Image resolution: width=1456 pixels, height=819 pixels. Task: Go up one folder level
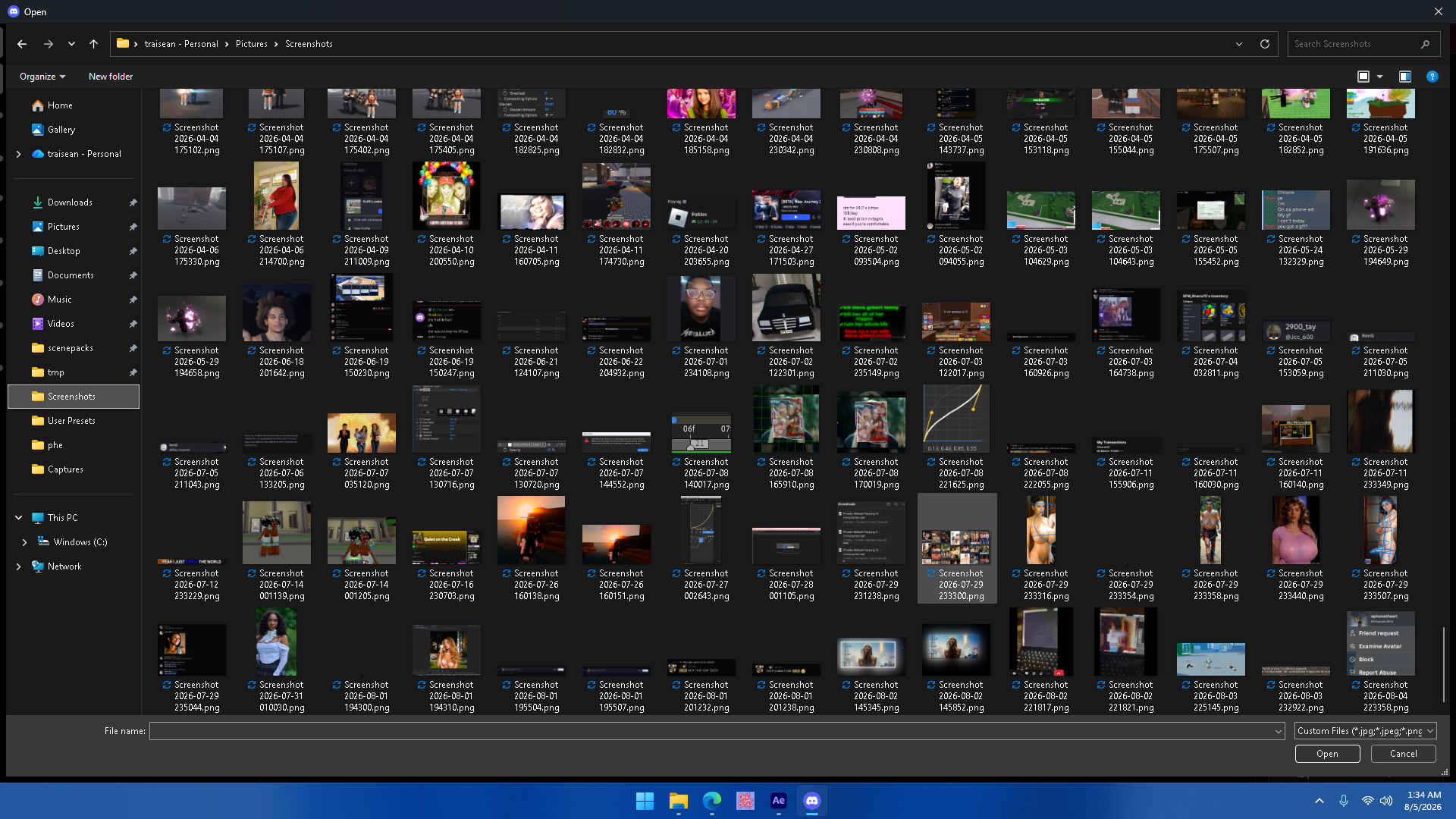click(x=94, y=44)
